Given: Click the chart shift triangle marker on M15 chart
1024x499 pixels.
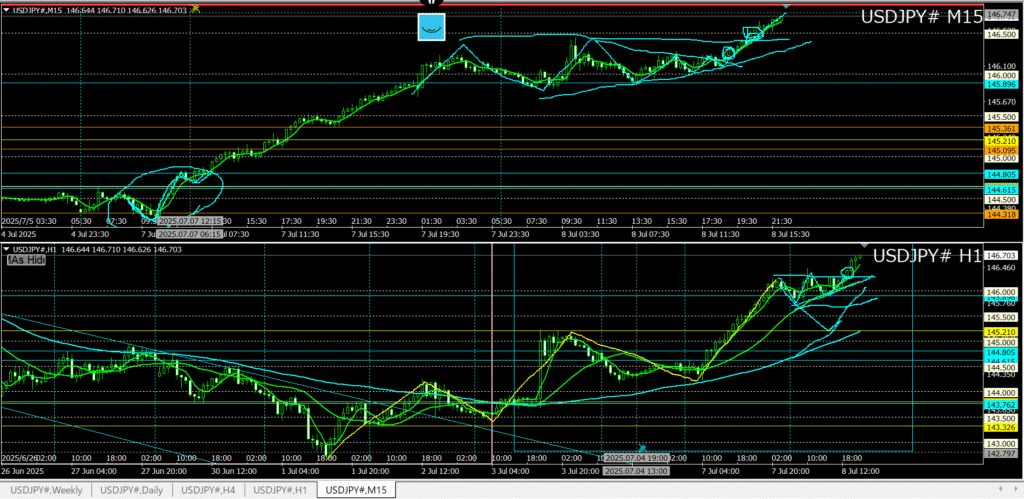Looking at the screenshot, I should [x=785, y=8].
